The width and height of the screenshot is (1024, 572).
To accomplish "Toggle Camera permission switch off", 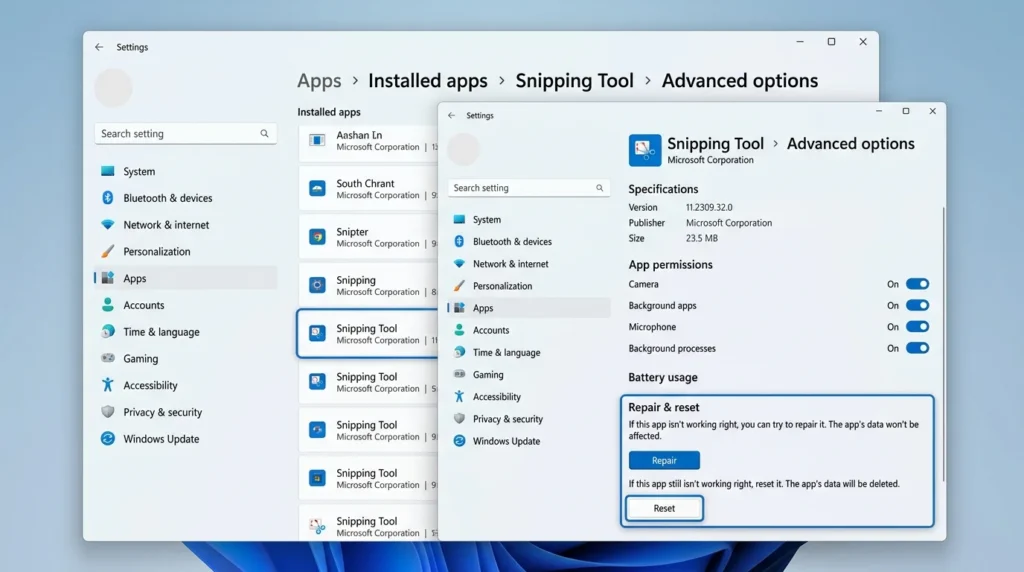I will click(917, 284).
